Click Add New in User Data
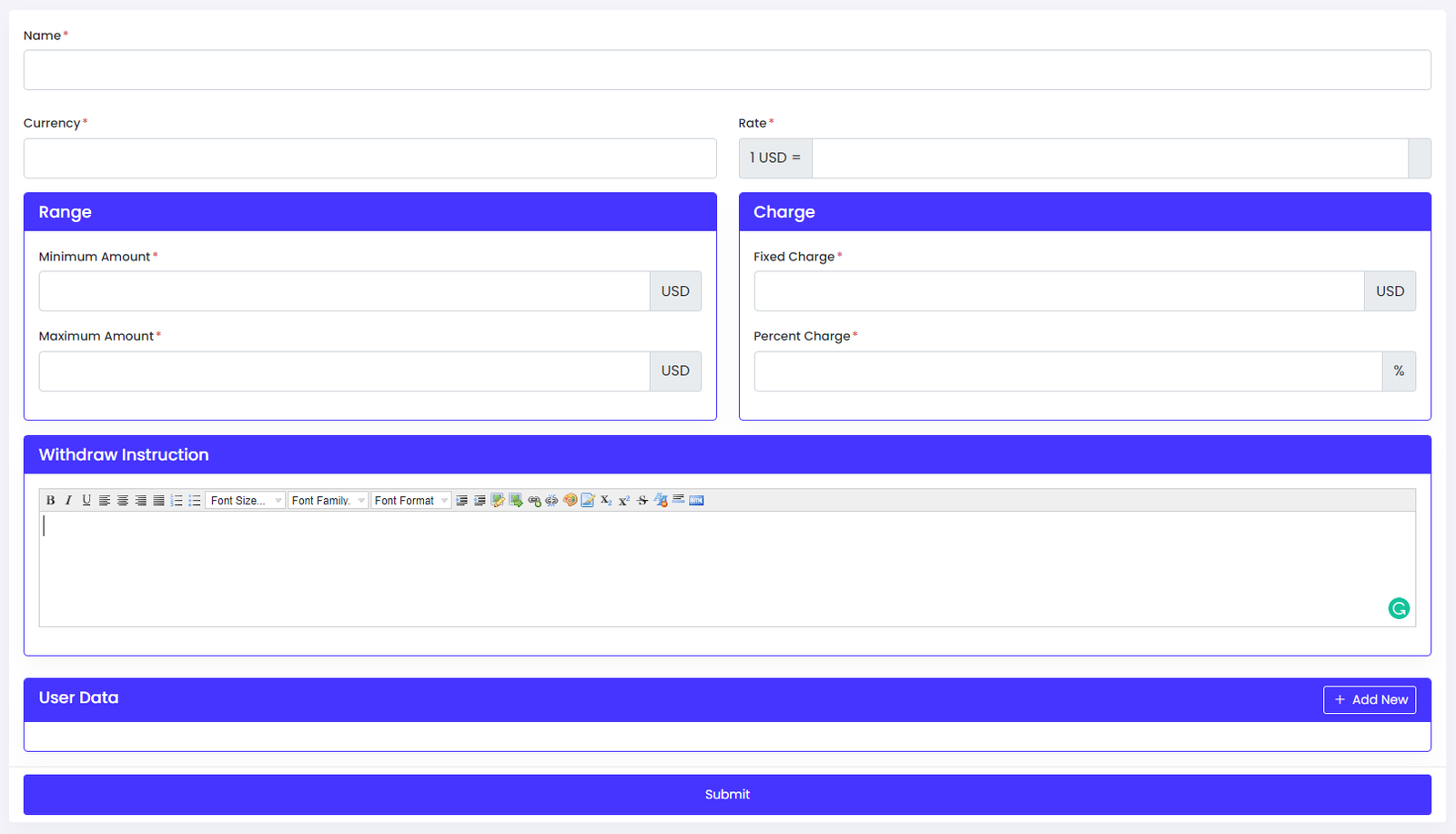Image resolution: width=1456 pixels, height=834 pixels. coord(1370,699)
